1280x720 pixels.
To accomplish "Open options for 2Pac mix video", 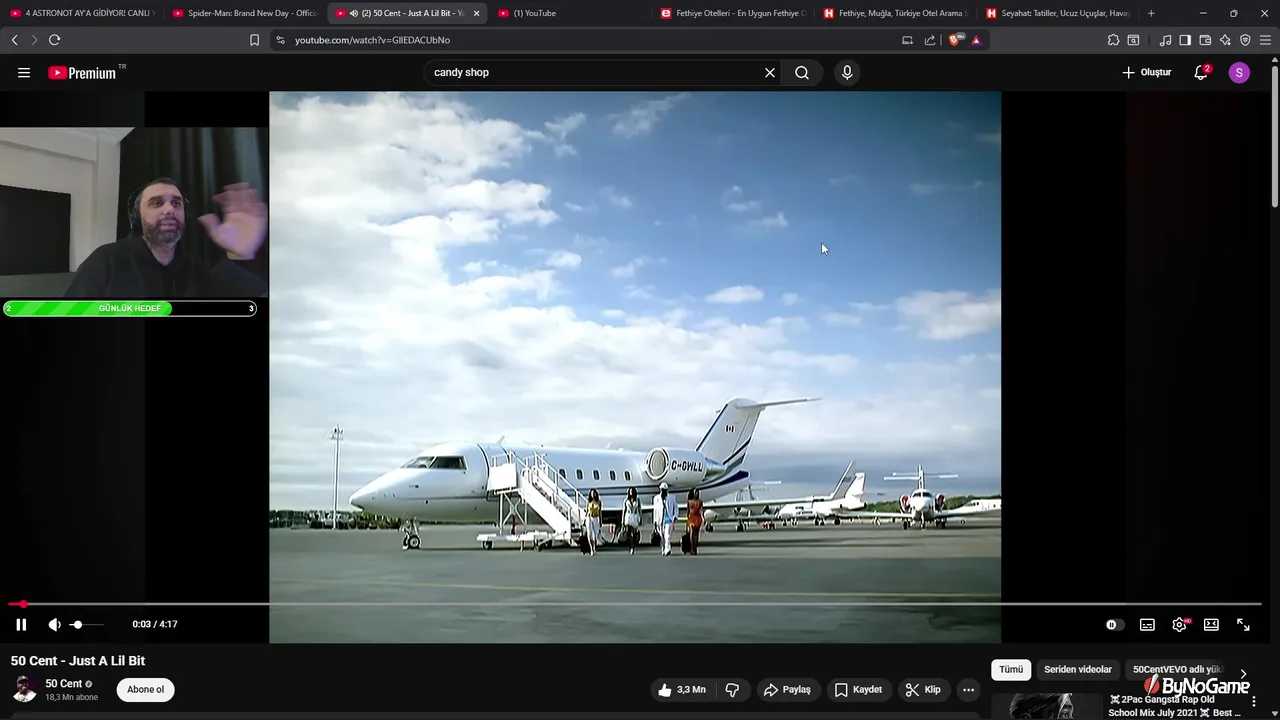I will tap(1254, 702).
